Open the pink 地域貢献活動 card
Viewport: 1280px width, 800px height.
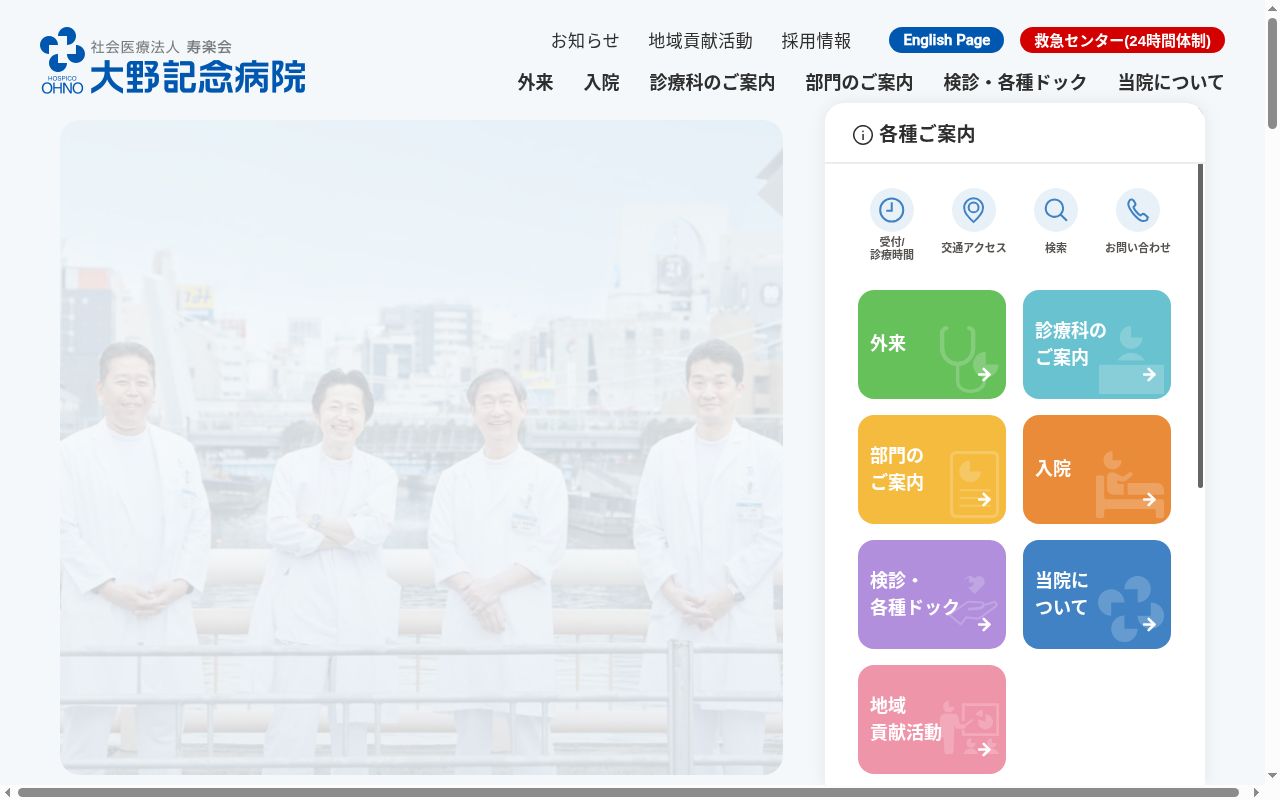pos(932,719)
